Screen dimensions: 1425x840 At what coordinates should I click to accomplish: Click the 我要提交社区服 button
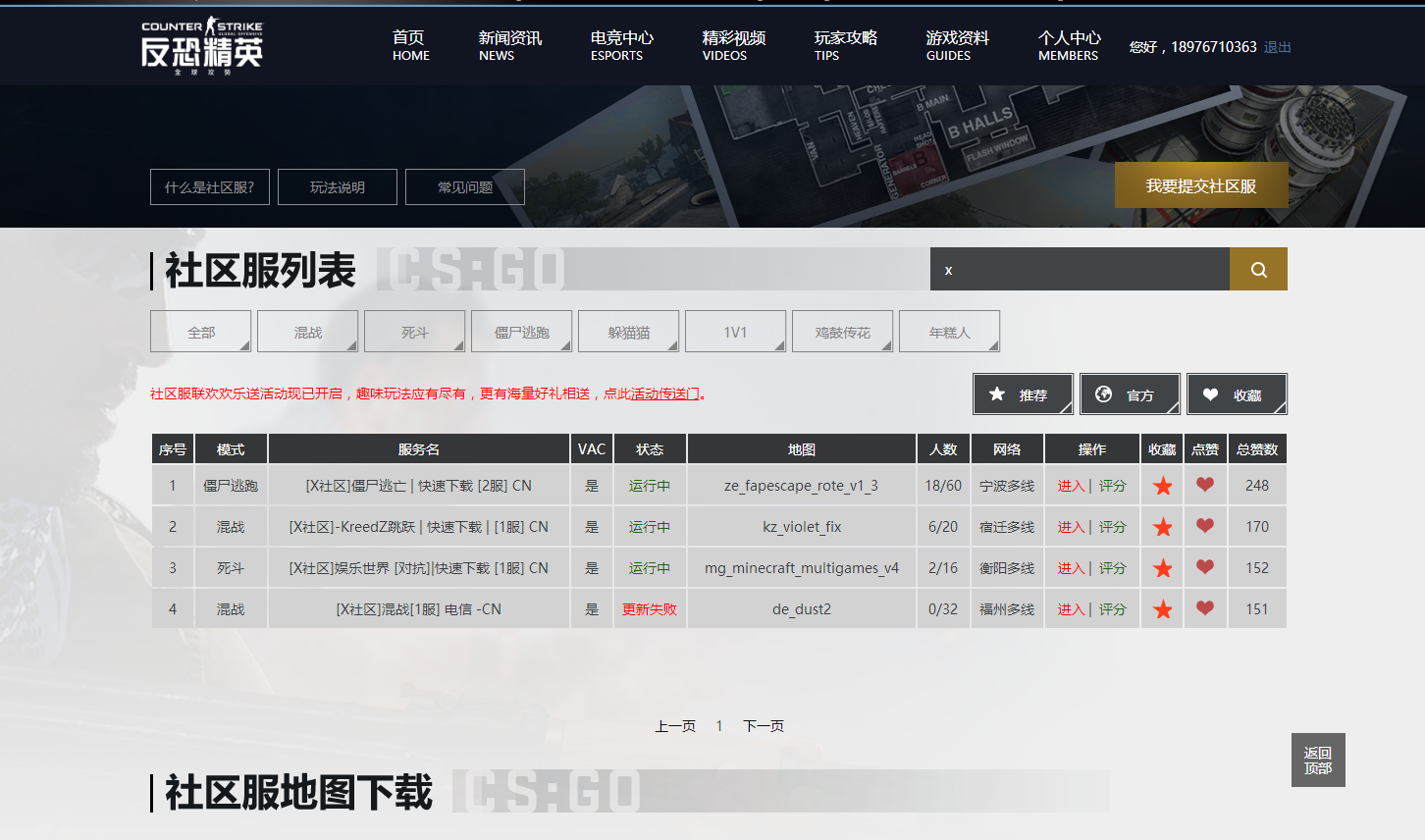[x=1200, y=184]
